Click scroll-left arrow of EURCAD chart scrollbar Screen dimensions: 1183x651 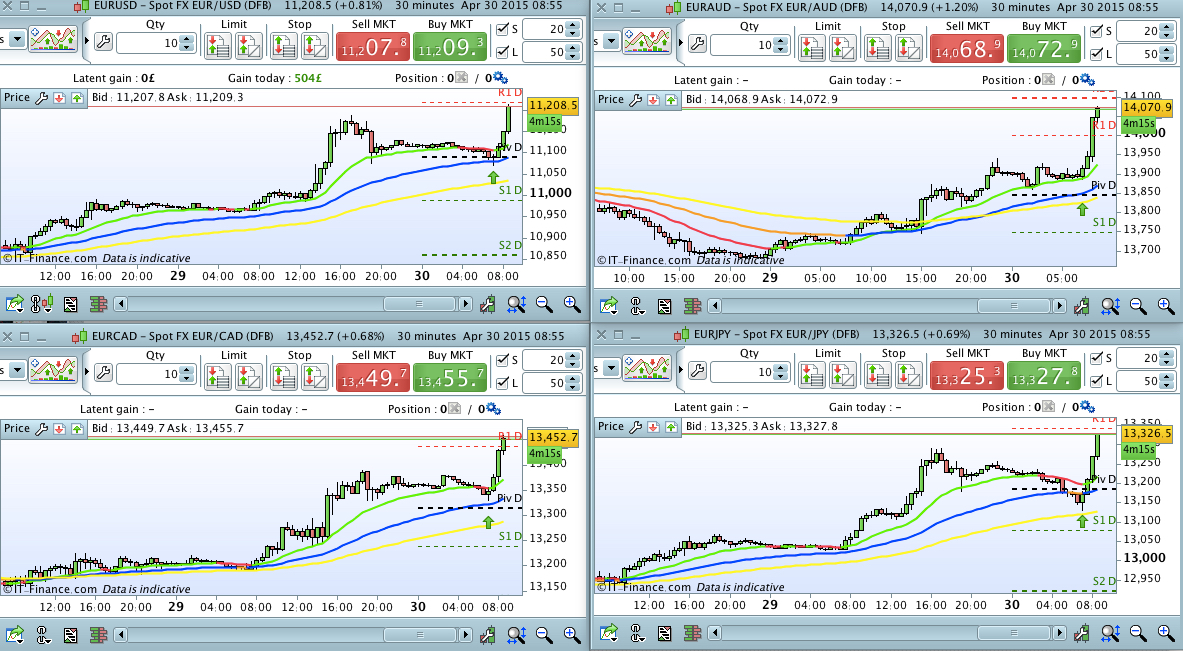(120, 634)
